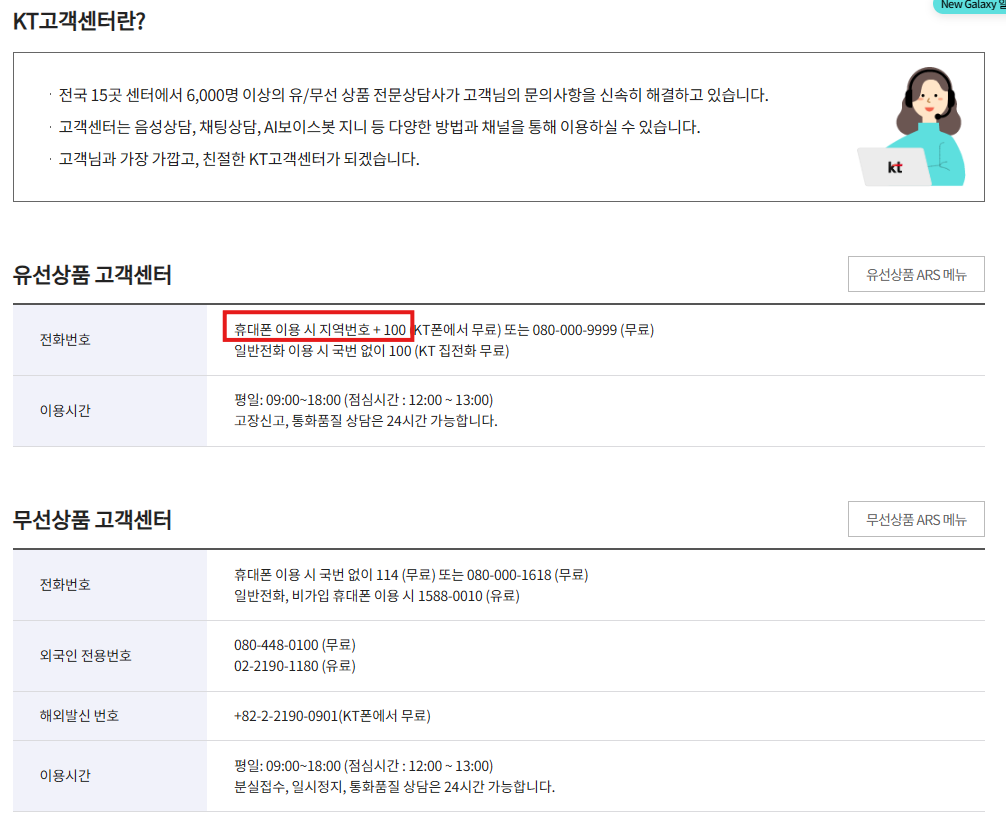The image size is (1006, 836).
Task: Click intro bullet about 음성상담, 채팅상담
Action: 379,127
